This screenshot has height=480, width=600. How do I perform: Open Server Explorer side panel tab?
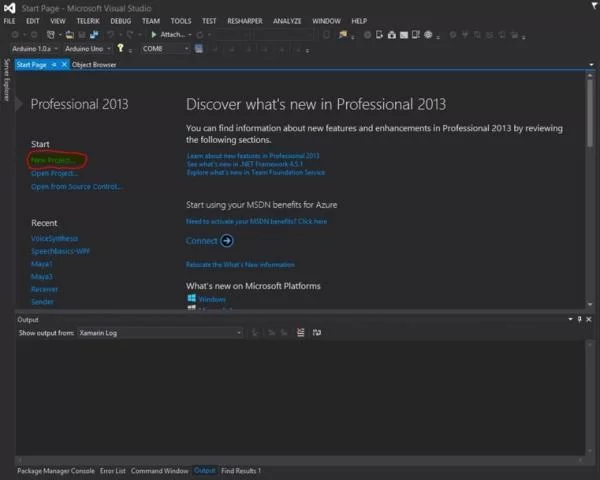pos(6,80)
